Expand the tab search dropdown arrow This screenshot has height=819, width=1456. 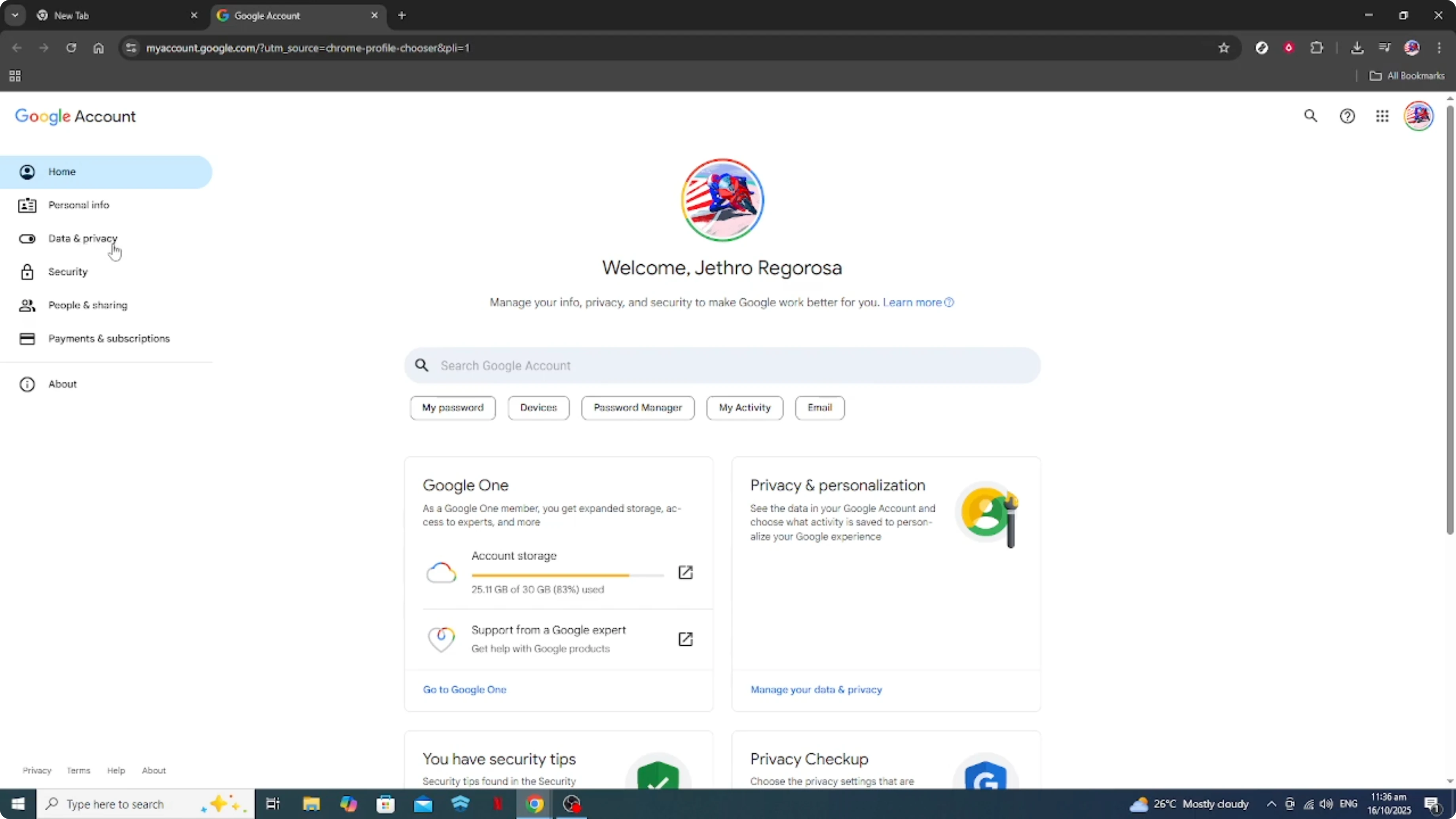click(15, 16)
